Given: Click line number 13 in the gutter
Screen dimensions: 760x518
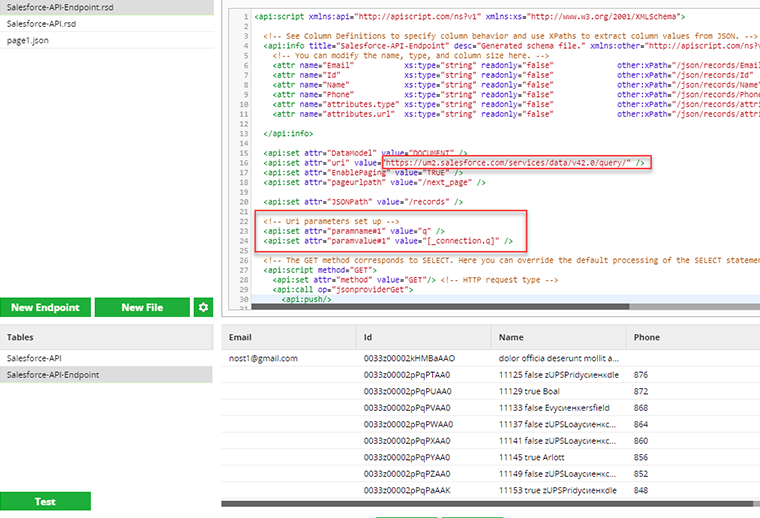Looking at the screenshot, I should (244, 134).
